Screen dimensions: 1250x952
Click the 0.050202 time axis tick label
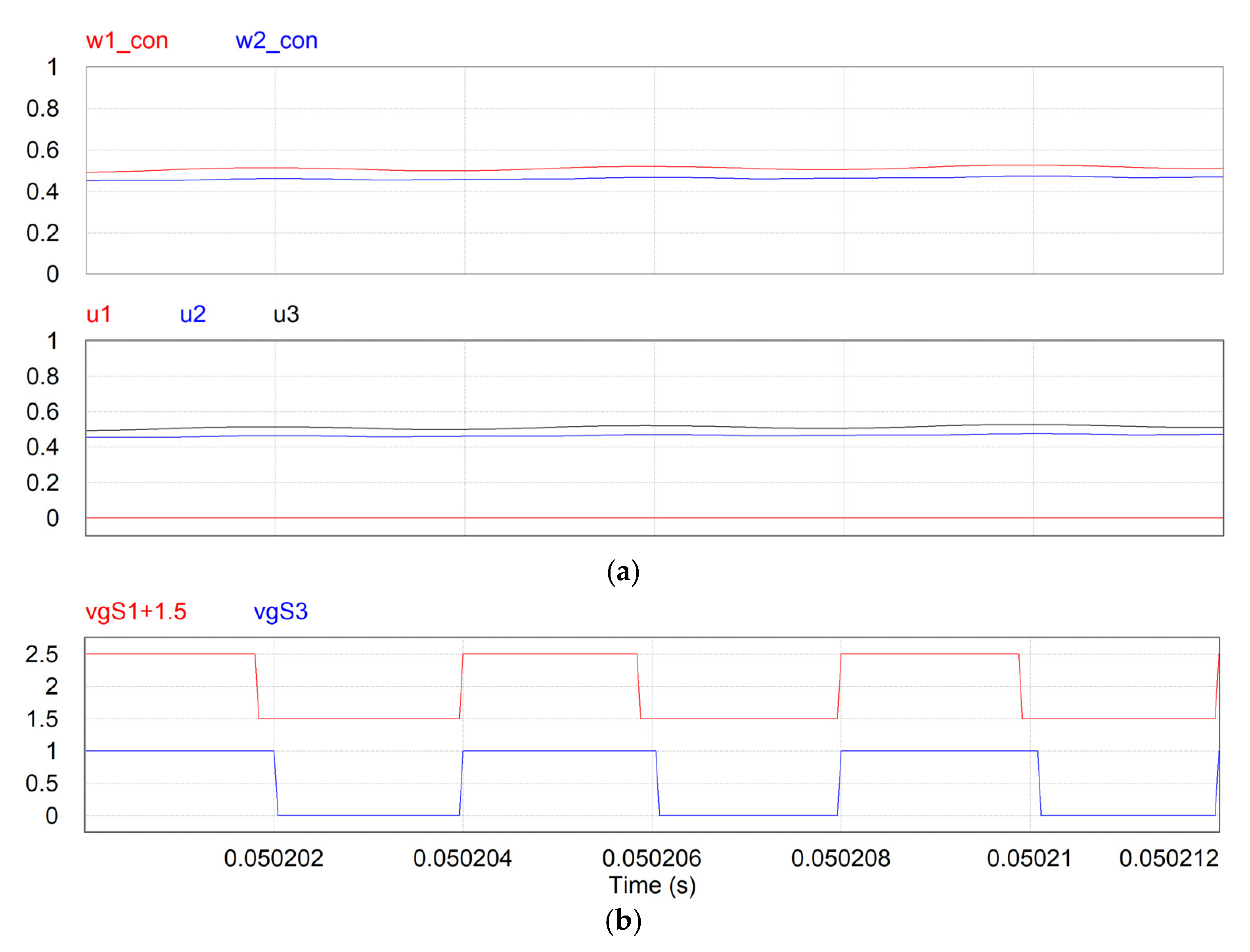pos(273,858)
